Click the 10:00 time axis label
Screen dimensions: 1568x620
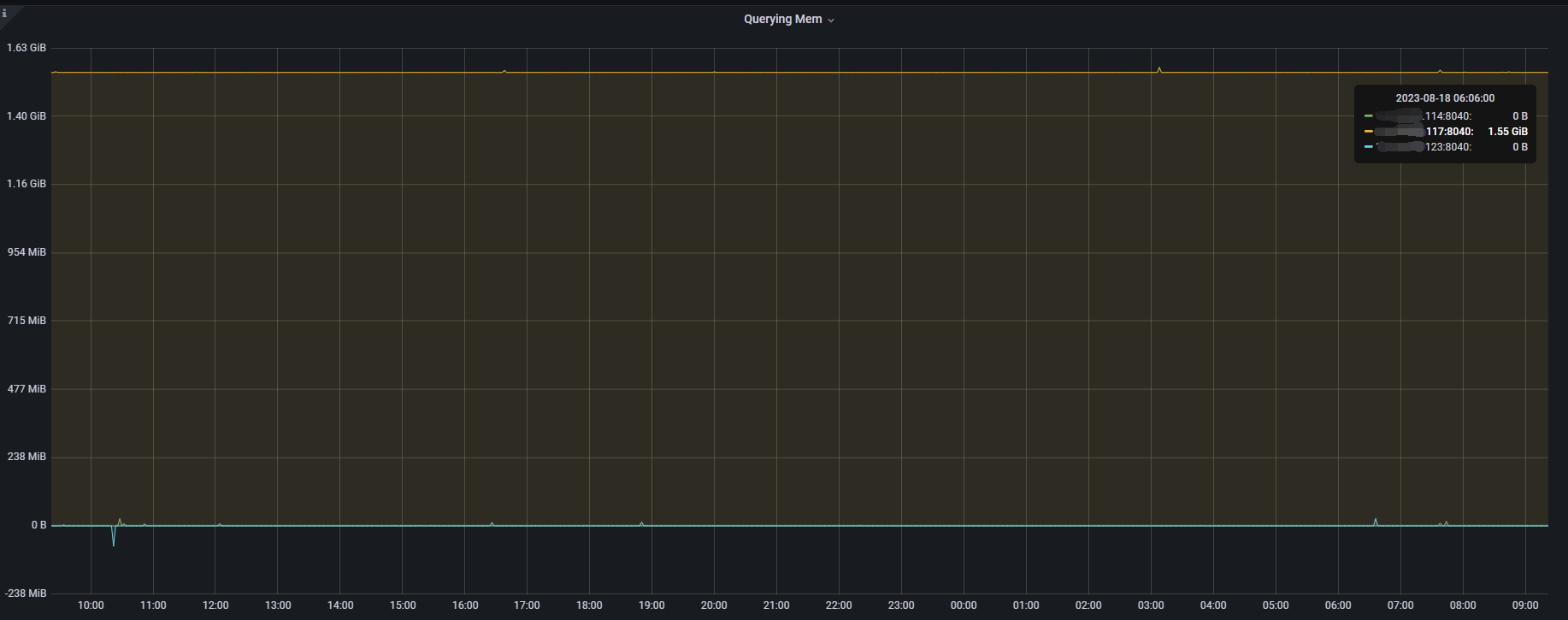click(x=91, y=605)
